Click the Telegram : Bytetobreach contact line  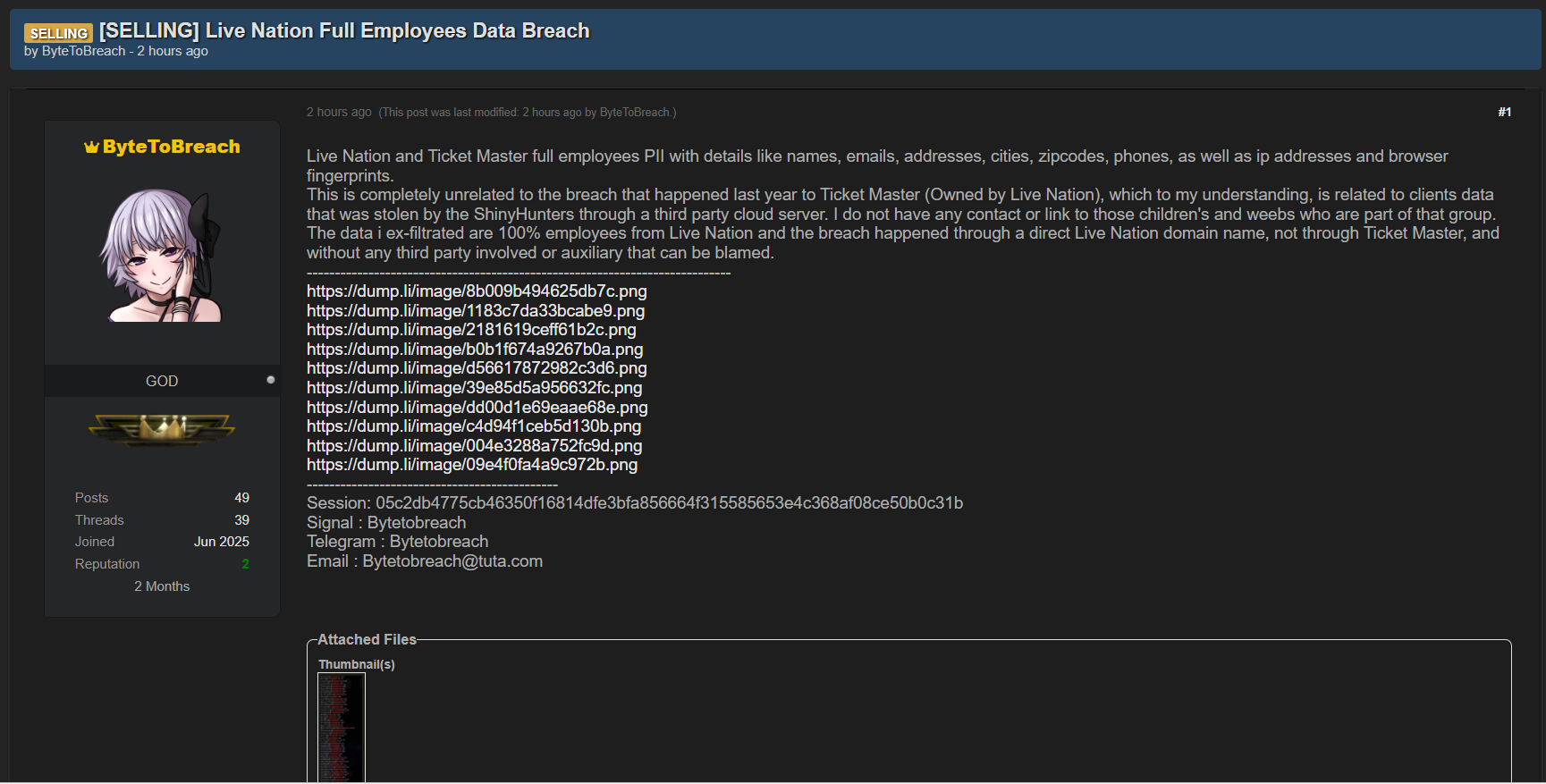pos(398,542)
